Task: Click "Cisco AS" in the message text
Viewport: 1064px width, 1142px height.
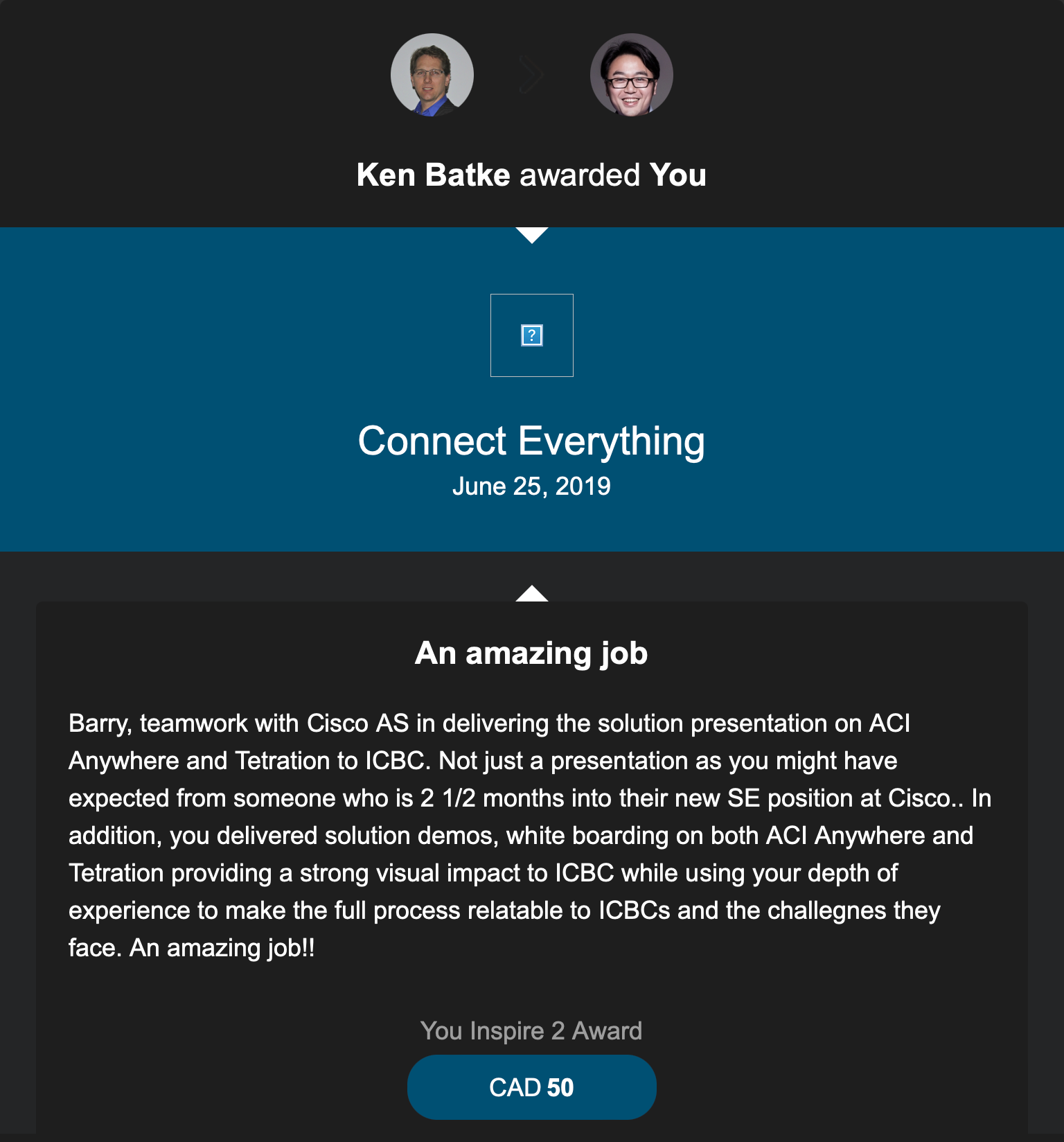Action: click(357, 723)
